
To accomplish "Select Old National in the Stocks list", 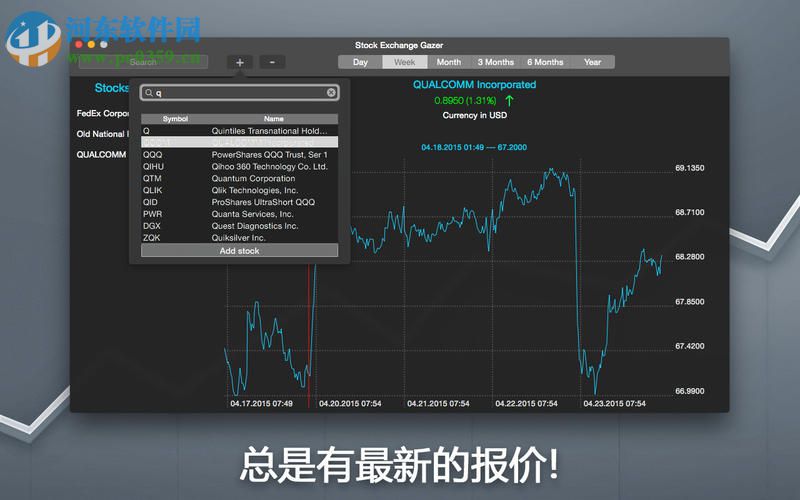I will [x=103, y=134].
